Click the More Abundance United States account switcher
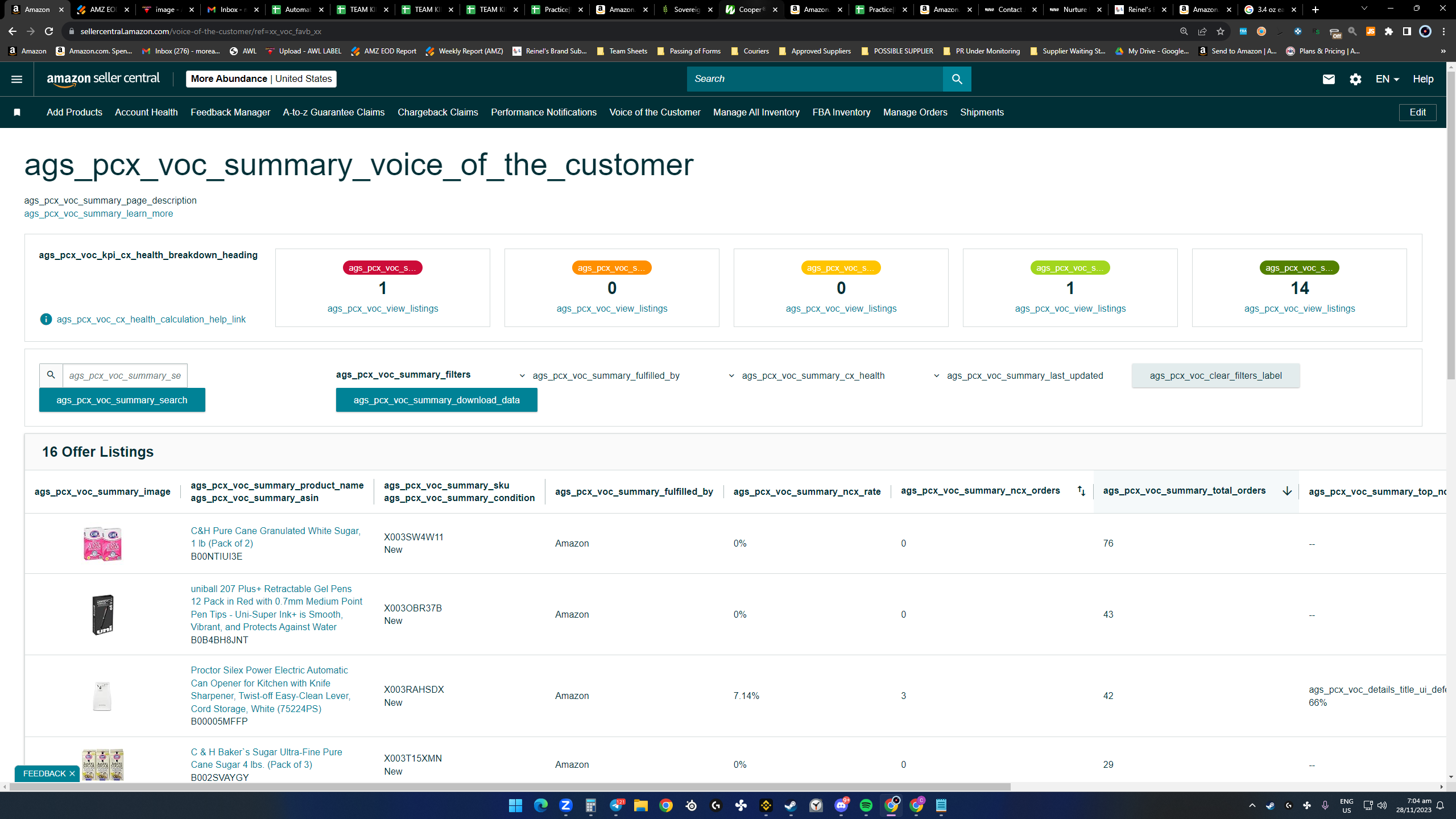The image size is (1456, 819). (x=261, y=78)
